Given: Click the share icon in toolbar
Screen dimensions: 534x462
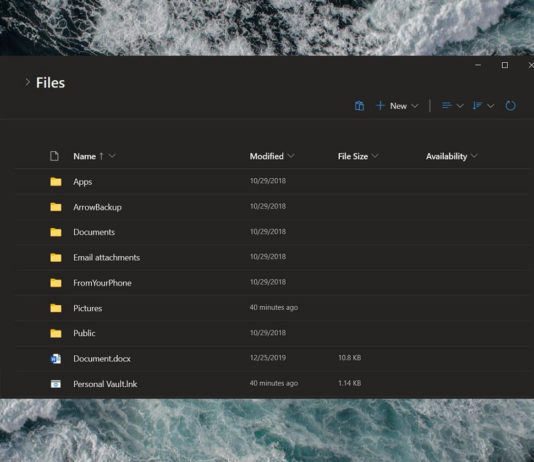Looking at the screenshot, I should pos(359,106).
